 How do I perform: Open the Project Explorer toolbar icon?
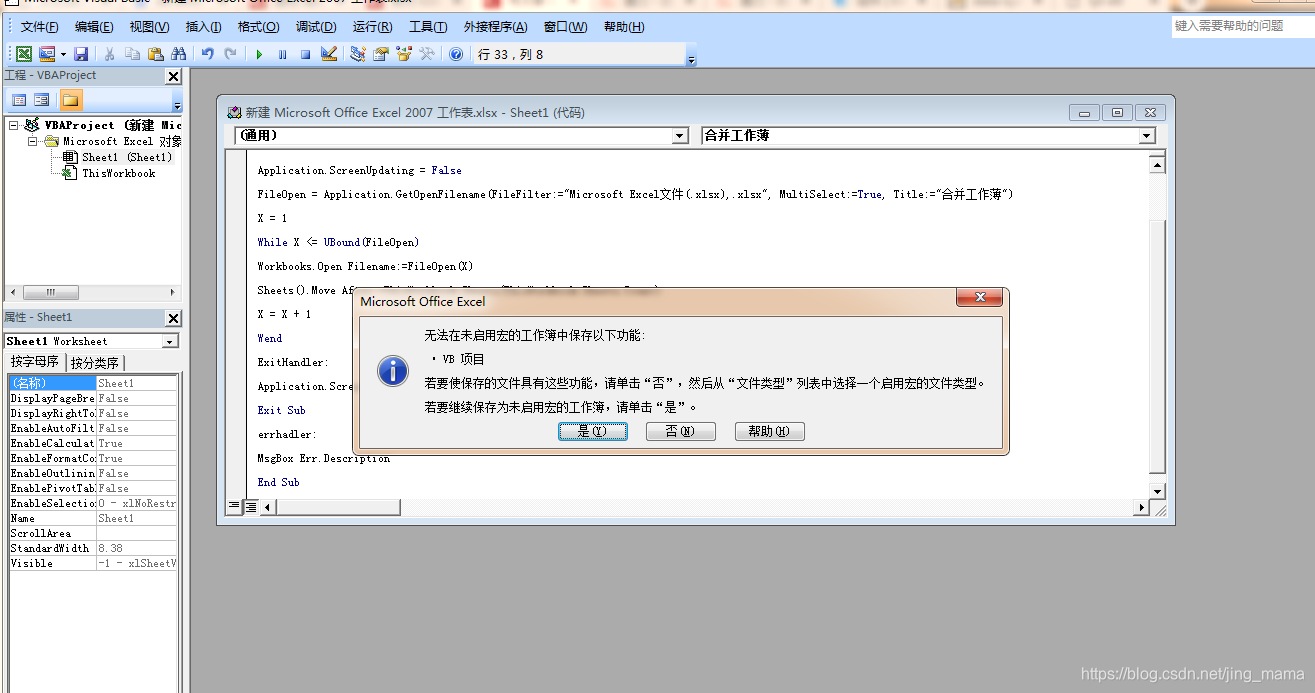pos(357,54)
